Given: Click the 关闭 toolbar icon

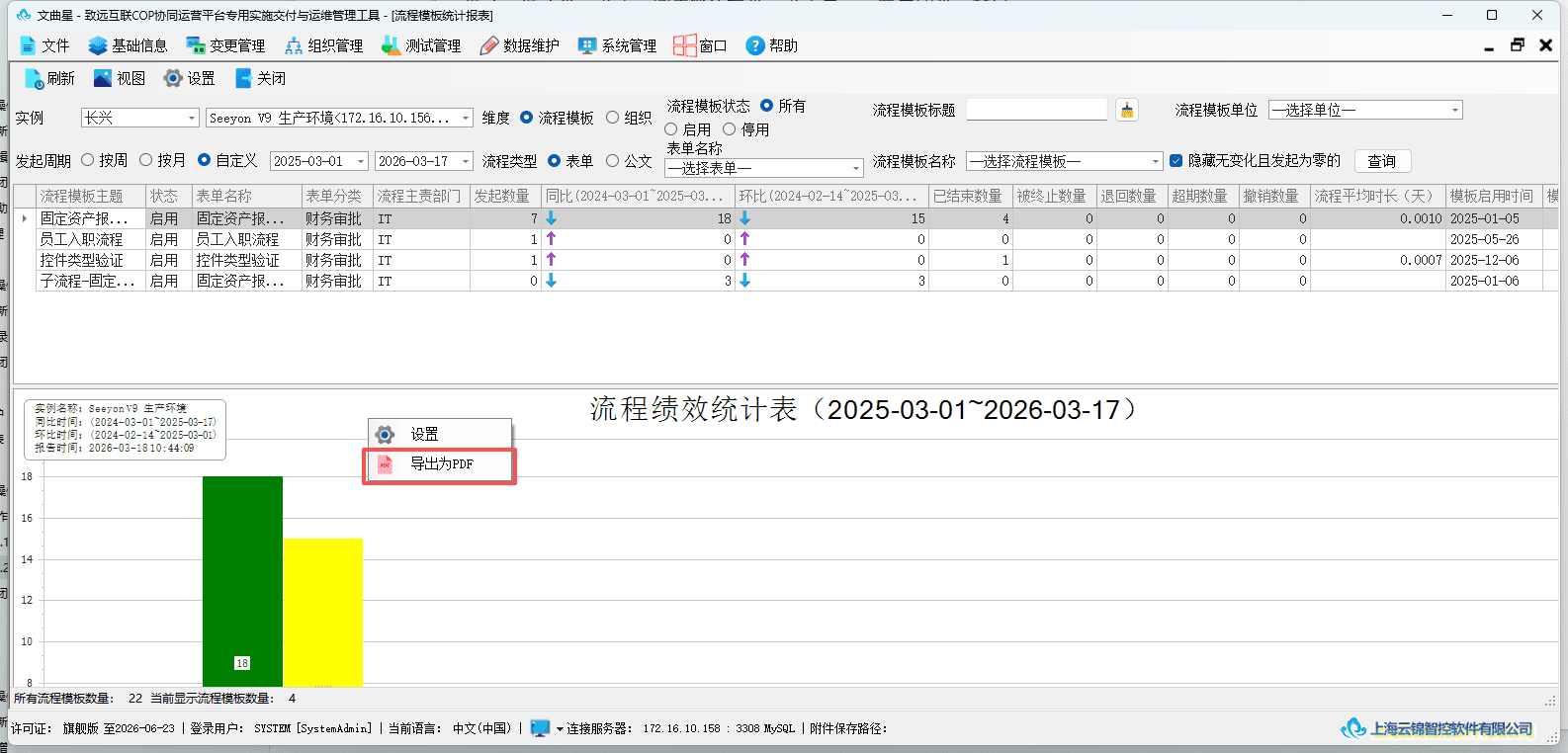Looking at the screenshot, I should (x=243, y=78).
